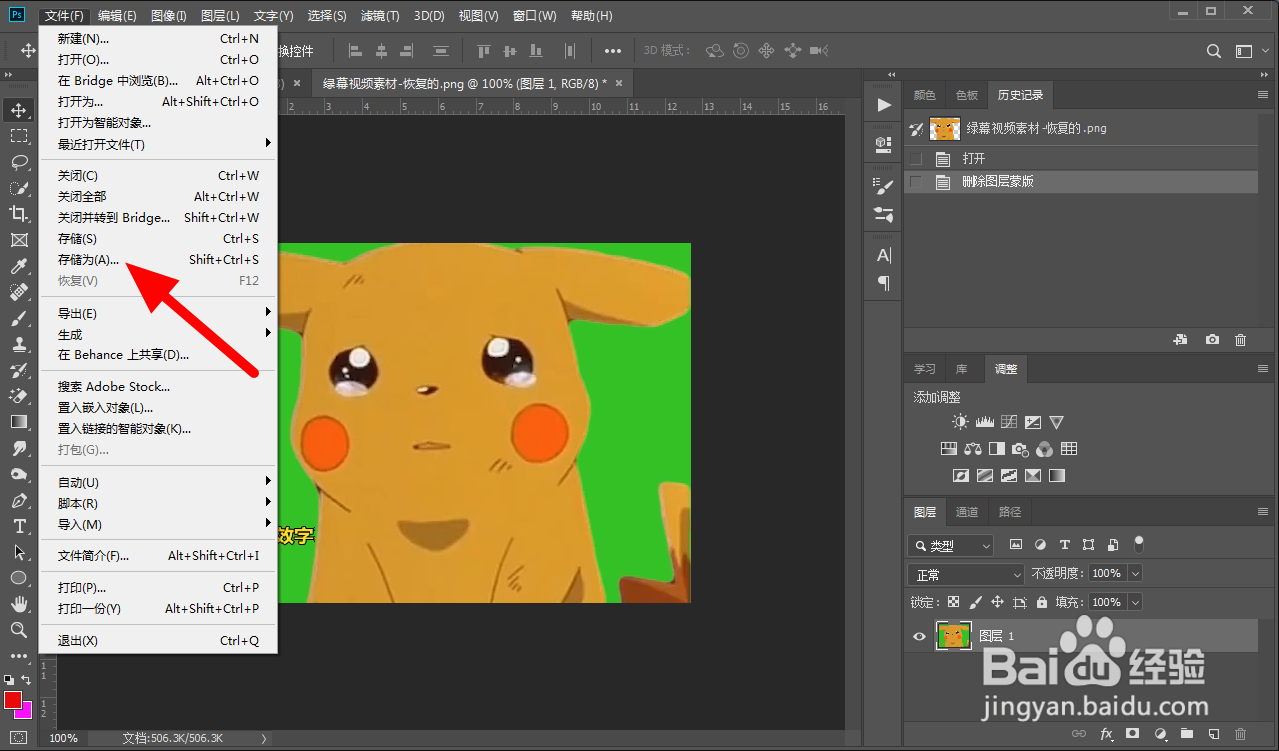
Task: Create new snapshot with camera icon
Action: pos(1212,340)
